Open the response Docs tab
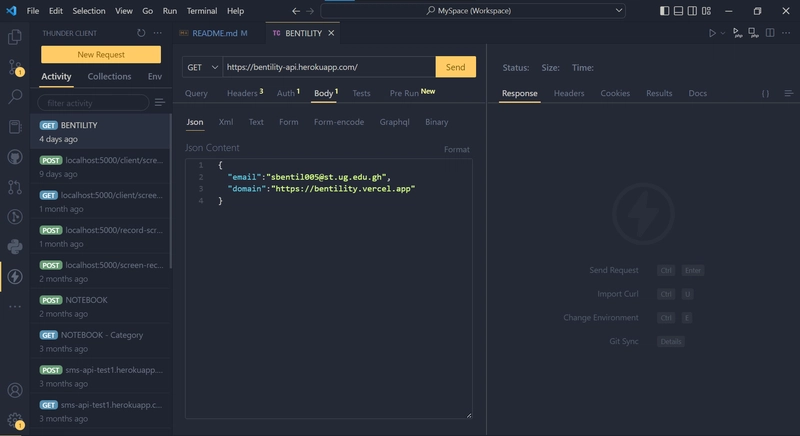This screenshot has width=800, height=436. (697, 93)
